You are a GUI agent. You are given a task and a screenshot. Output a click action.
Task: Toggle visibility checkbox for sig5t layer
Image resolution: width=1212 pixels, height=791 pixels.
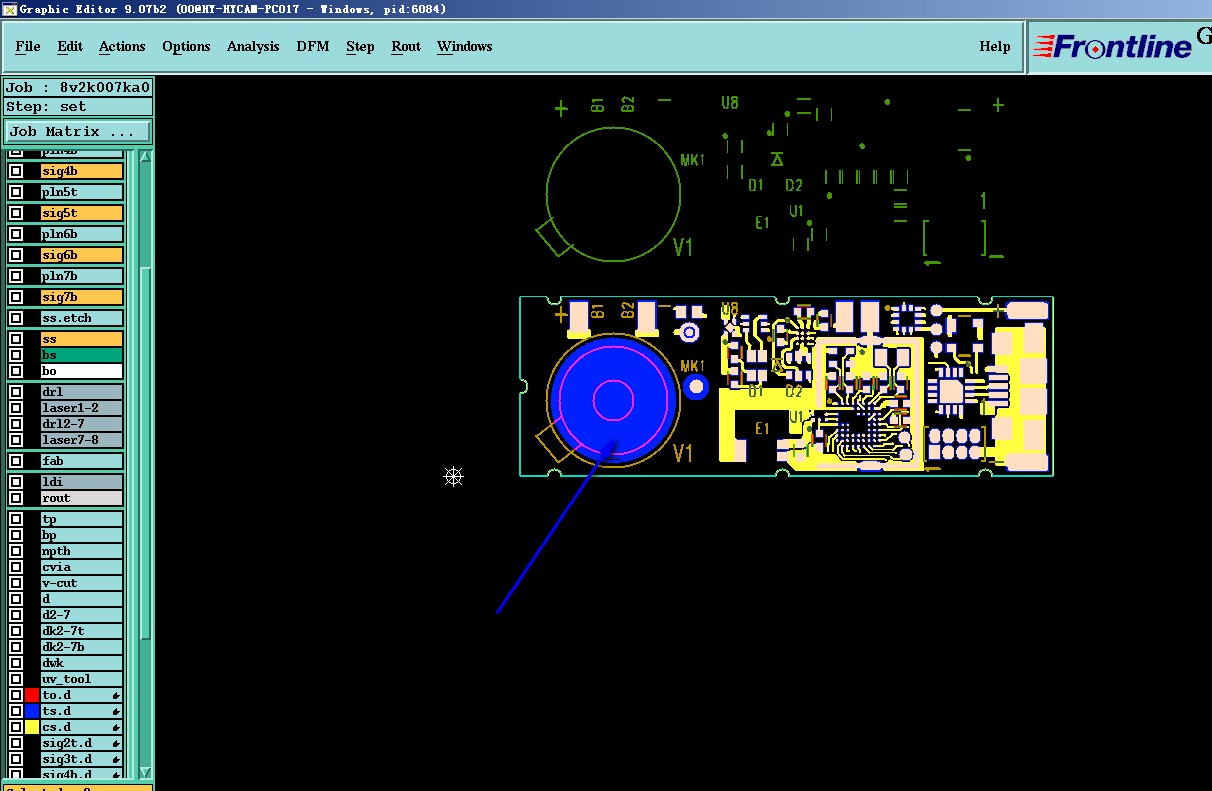click(16, 213)
